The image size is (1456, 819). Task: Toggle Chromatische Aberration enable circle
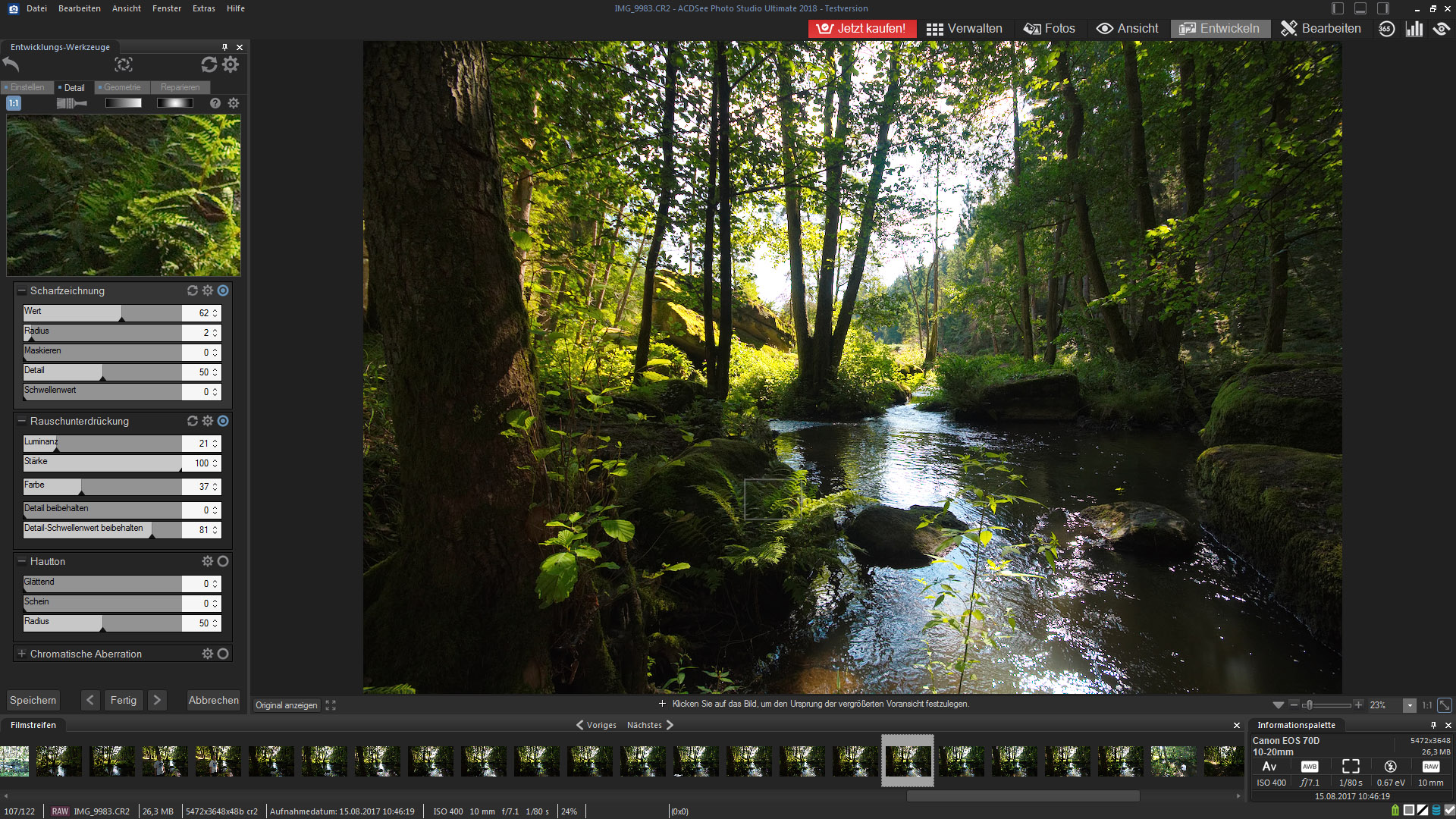[223, 654]
